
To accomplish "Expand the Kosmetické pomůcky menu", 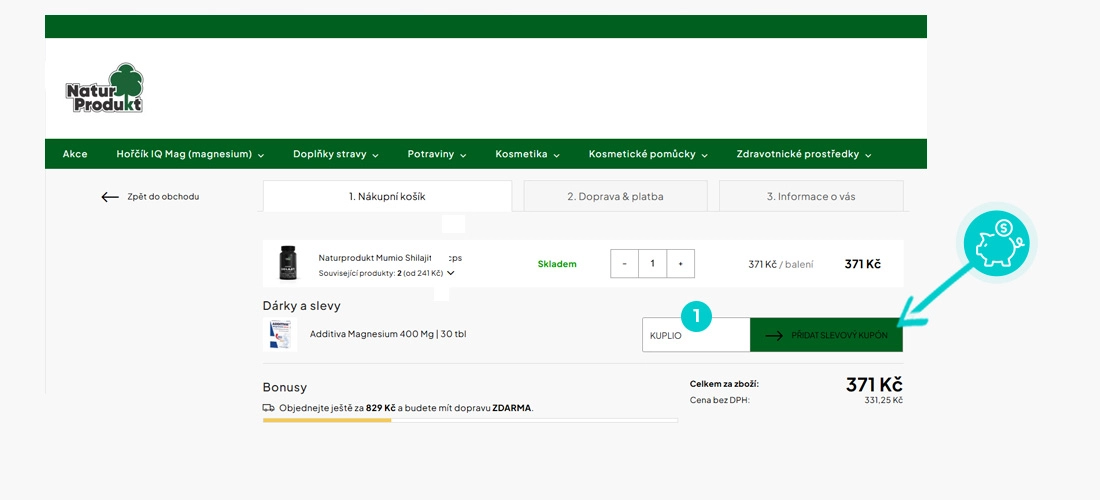I will pyautogui.click(x=648, y=154).
